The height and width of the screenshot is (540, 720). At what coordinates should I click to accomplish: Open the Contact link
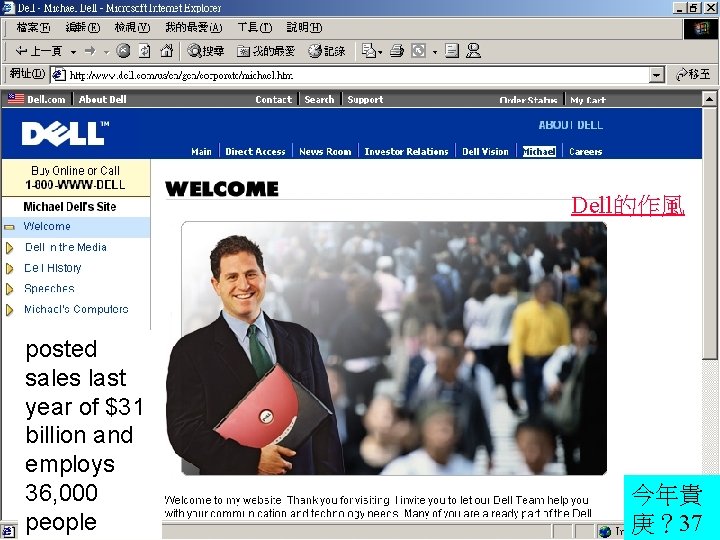point(274,99)
